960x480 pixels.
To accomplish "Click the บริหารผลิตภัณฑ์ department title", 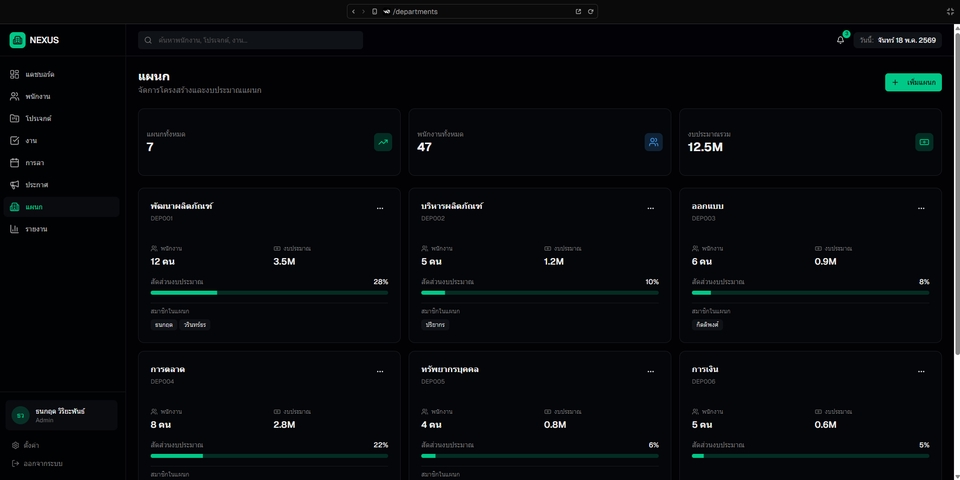I will [452, 206].
